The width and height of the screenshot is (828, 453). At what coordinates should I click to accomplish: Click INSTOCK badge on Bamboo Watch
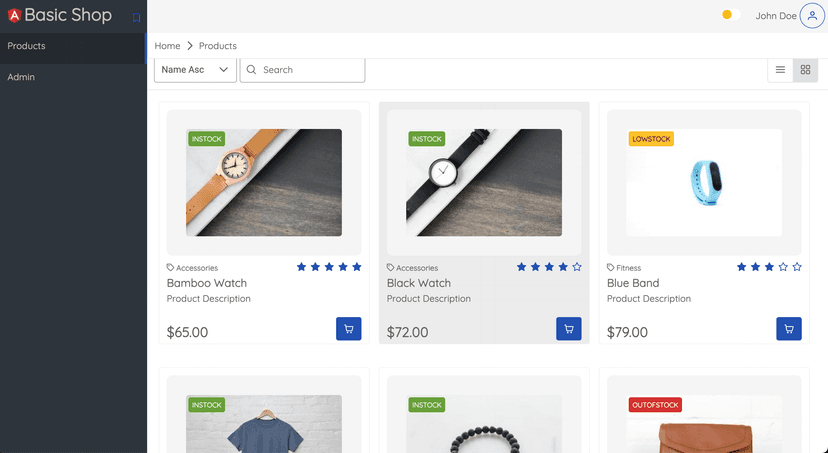click(x=206, y=139)
